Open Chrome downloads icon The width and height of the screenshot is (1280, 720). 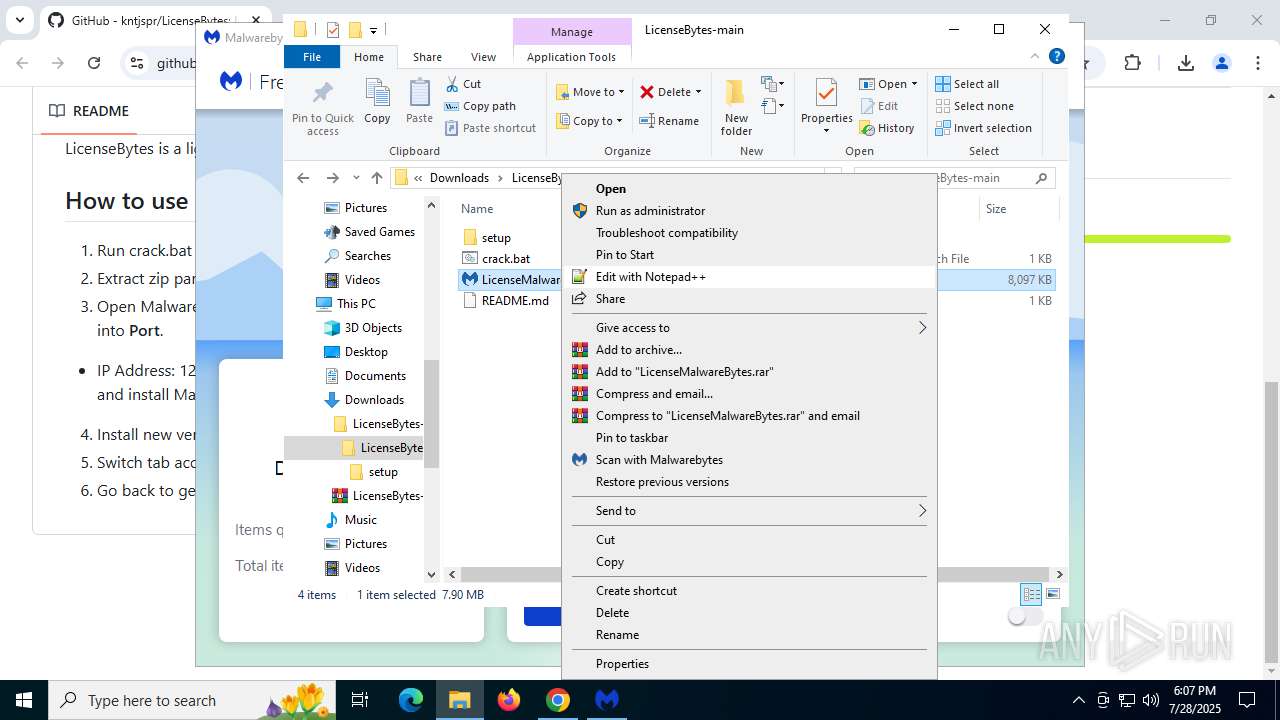(1185, 63)
